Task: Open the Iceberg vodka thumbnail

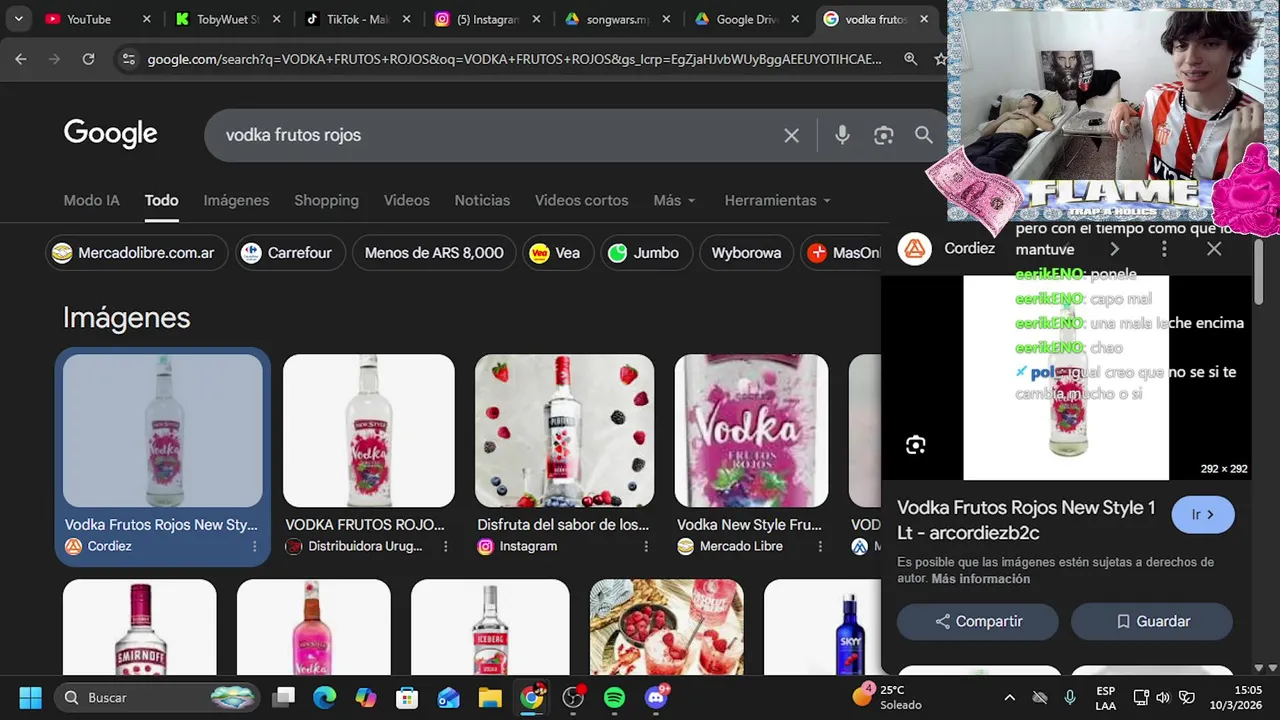Action: [x=490, y=627]
